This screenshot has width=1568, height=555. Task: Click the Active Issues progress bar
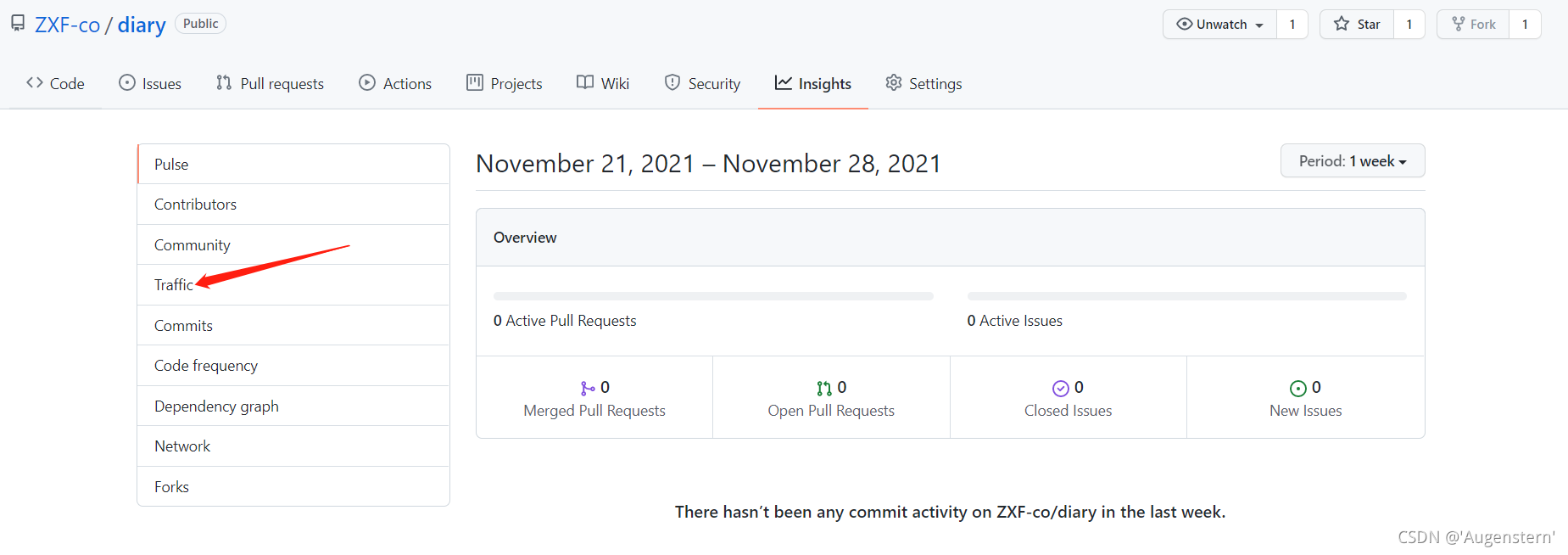tap(1187, 296)
